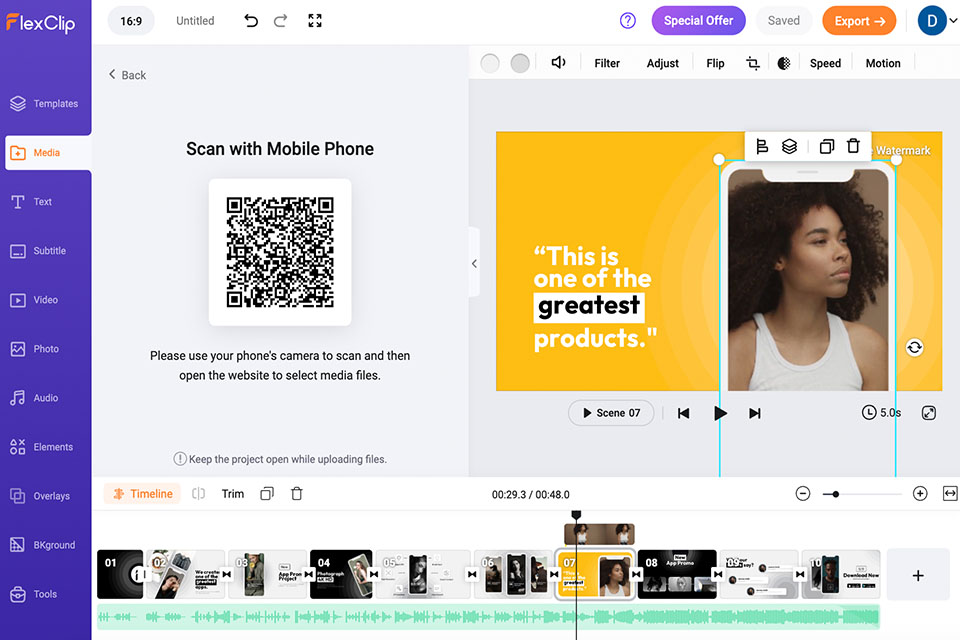Click the split clip icon

pyautogui.click(x=198, y=494)
